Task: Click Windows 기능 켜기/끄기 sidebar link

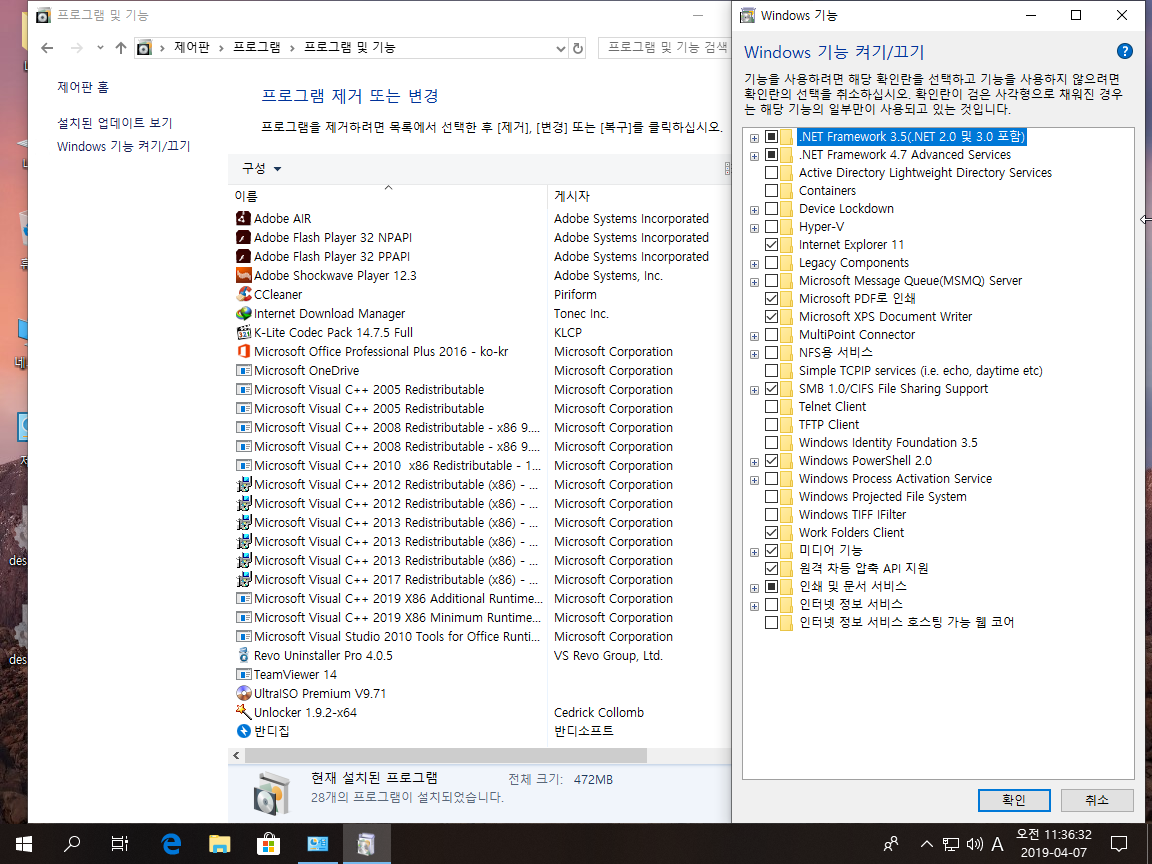Action: click(123, 146)
